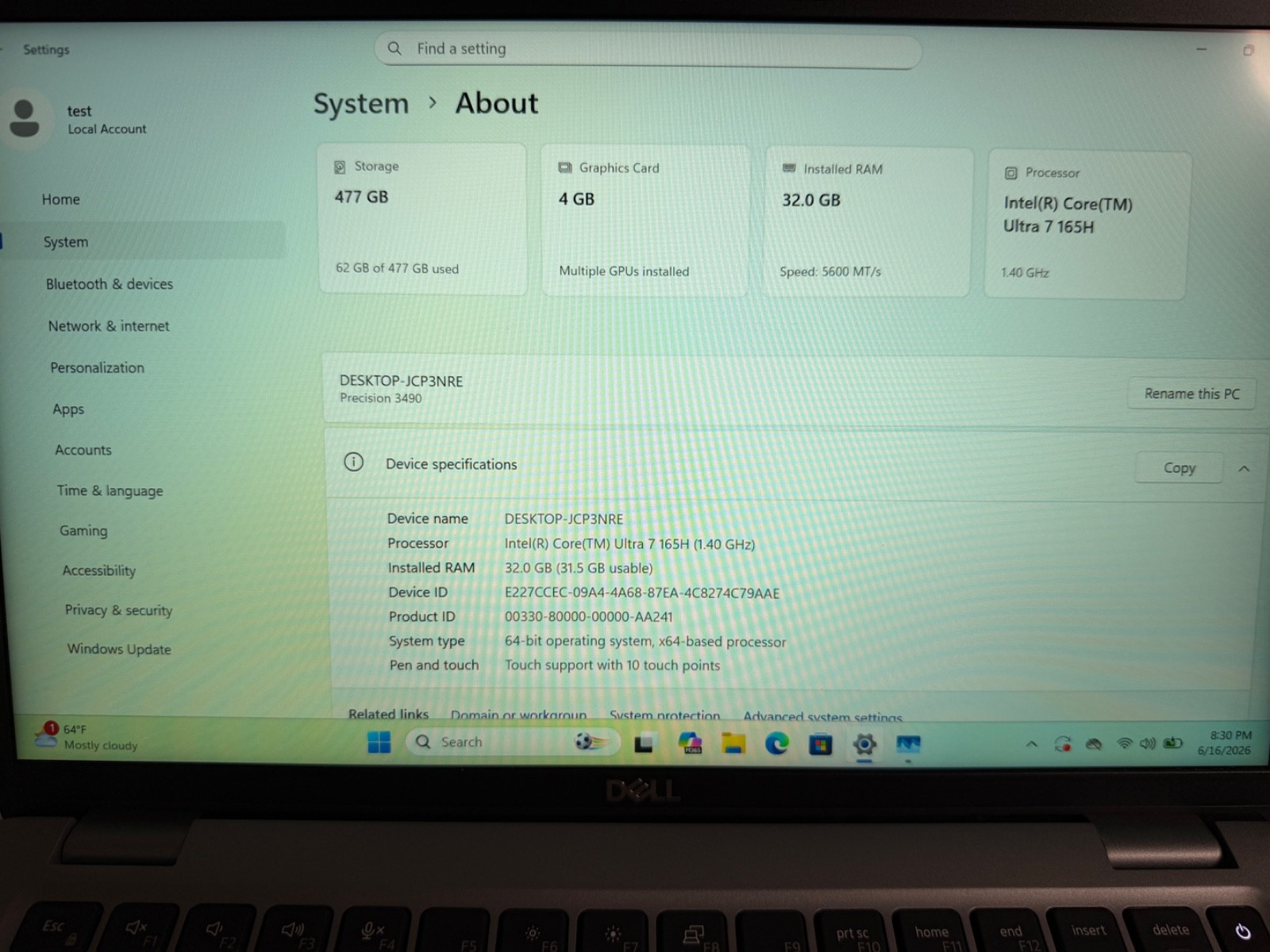Click the 32.0 GB (31.5 GB usable) text
The image size is (1270, 952).
coord(579,568)
